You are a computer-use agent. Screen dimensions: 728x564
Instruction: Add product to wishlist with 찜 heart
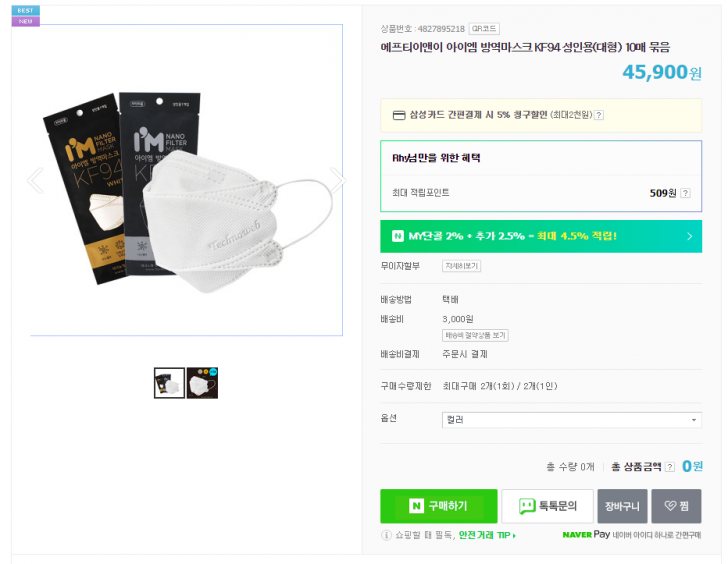[677, 506]
